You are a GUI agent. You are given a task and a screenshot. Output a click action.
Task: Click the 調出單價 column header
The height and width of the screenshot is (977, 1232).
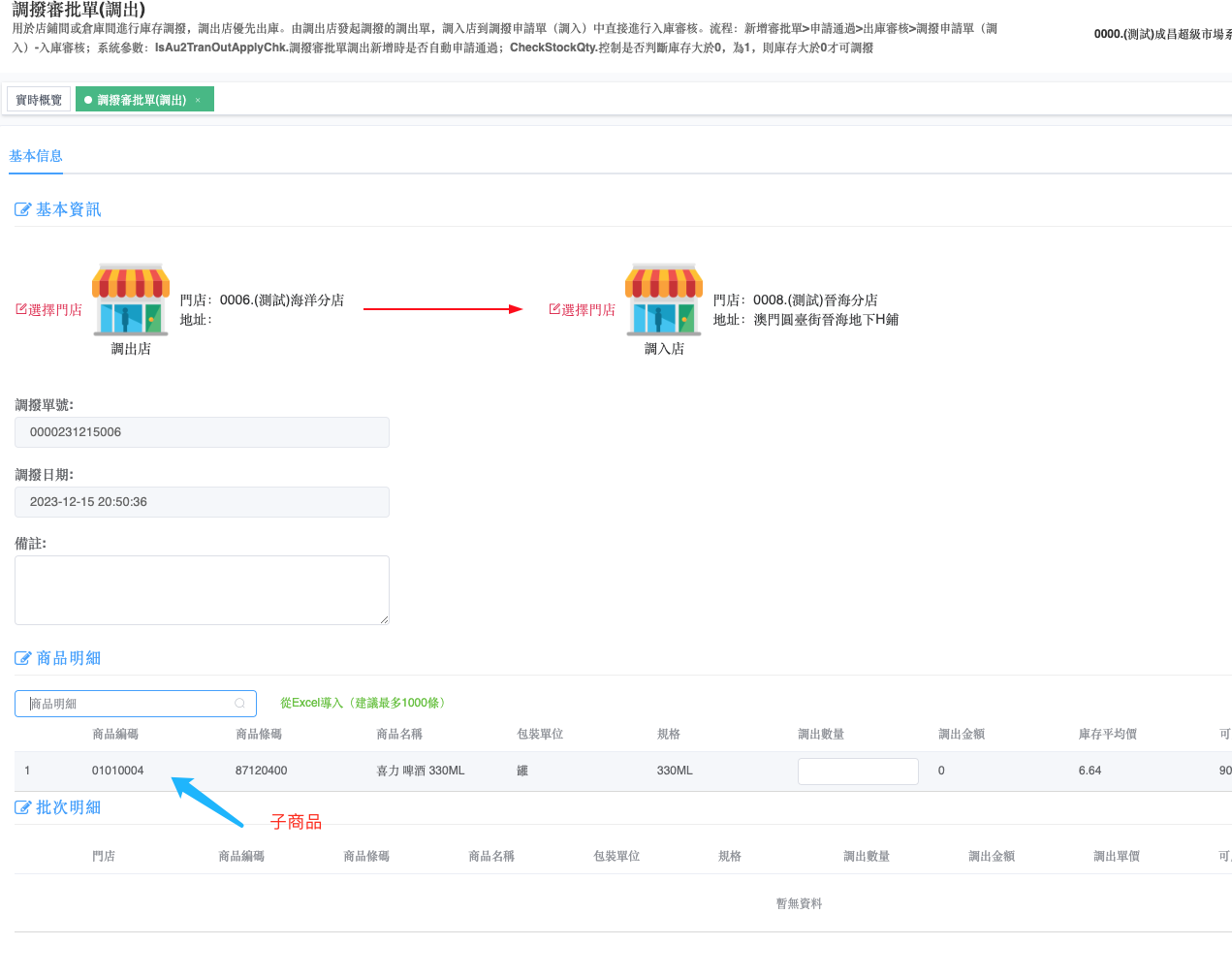point(1117,856)
